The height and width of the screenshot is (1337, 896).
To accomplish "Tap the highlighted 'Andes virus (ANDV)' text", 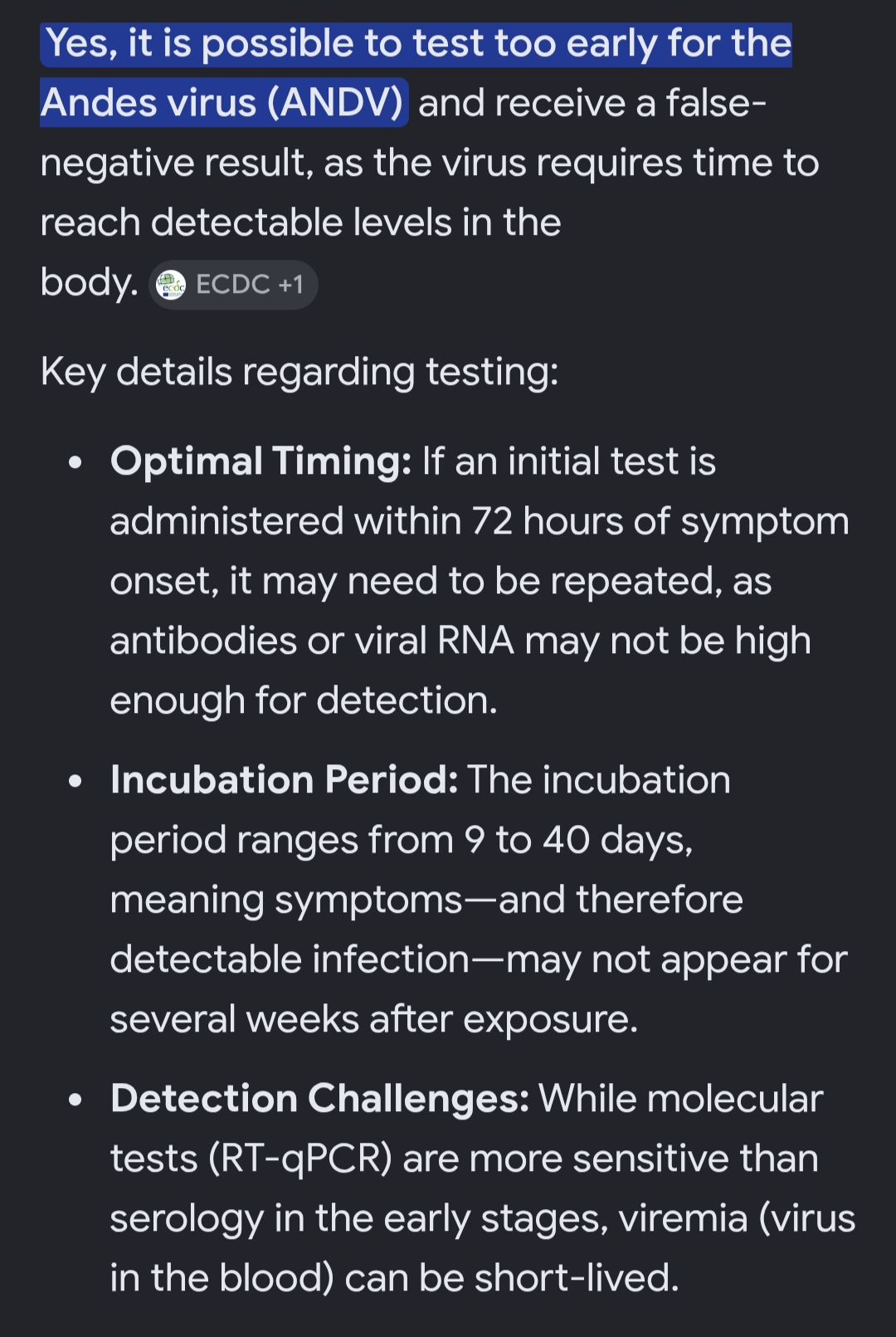I will (x=223, y=103).
